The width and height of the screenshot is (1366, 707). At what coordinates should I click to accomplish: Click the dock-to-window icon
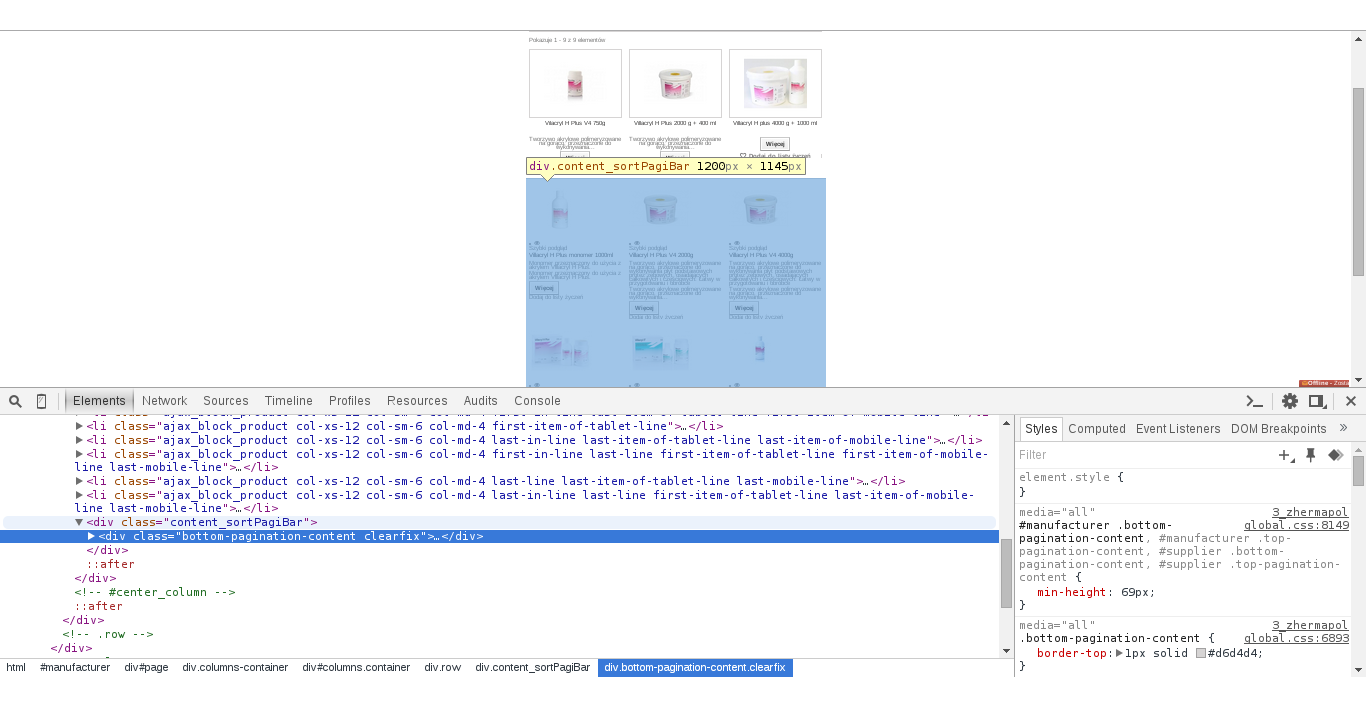click(x=1318, y=401)
